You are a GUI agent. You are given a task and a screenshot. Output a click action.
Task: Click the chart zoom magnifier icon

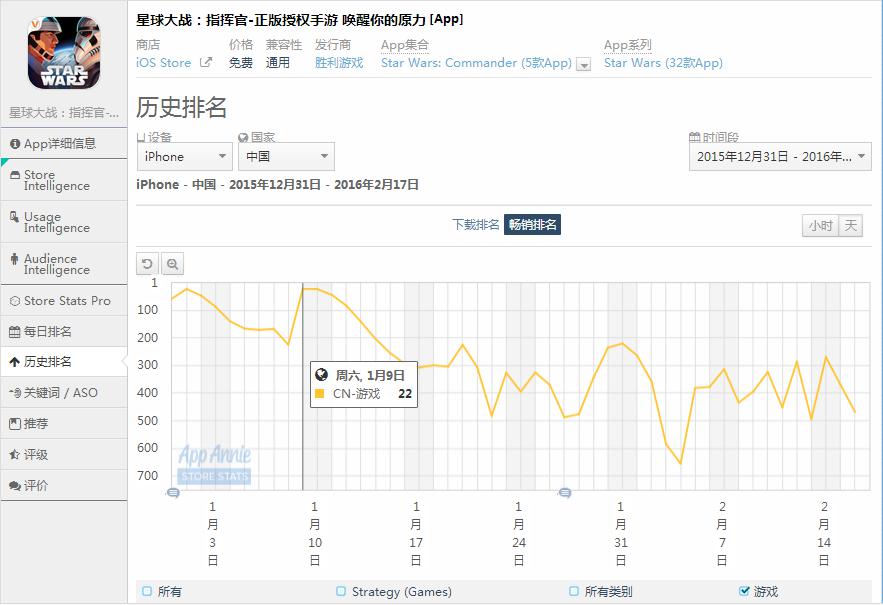tap(172, 264)
